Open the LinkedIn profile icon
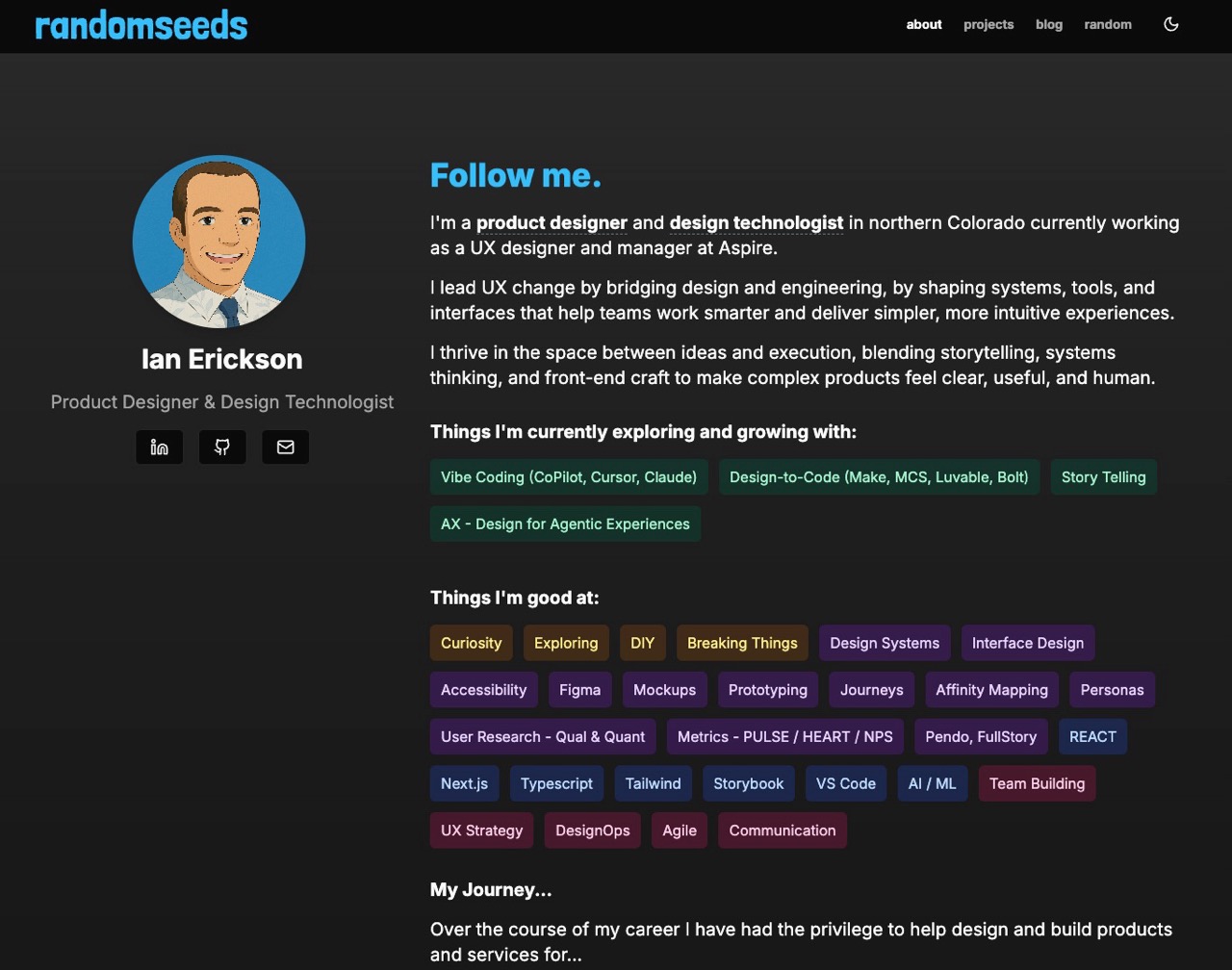This screenshot has width=1232, height=970. [x=160, y=447]
